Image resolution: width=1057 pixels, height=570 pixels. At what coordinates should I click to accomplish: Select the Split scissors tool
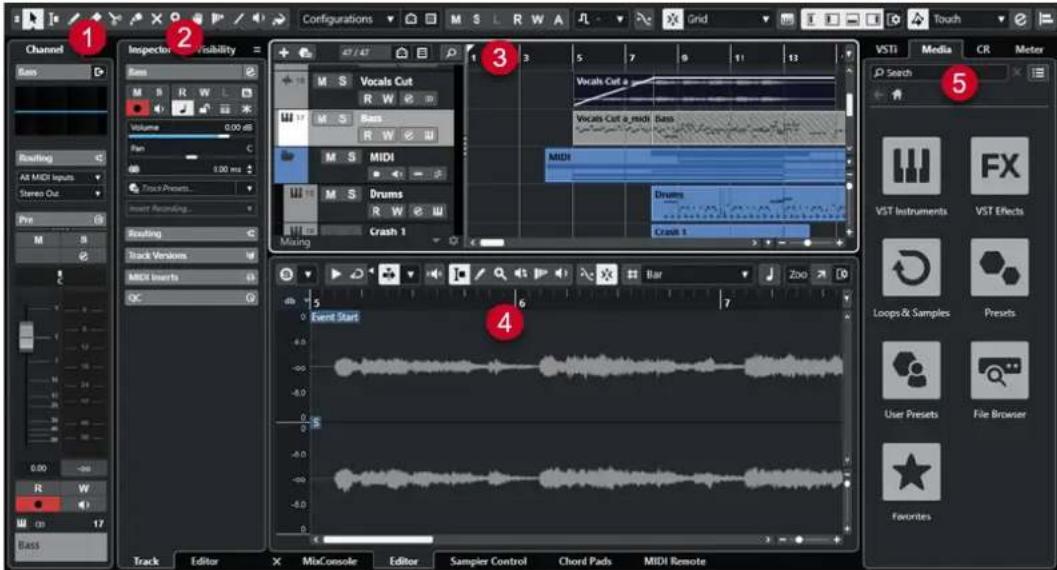[x=115, y=19]
